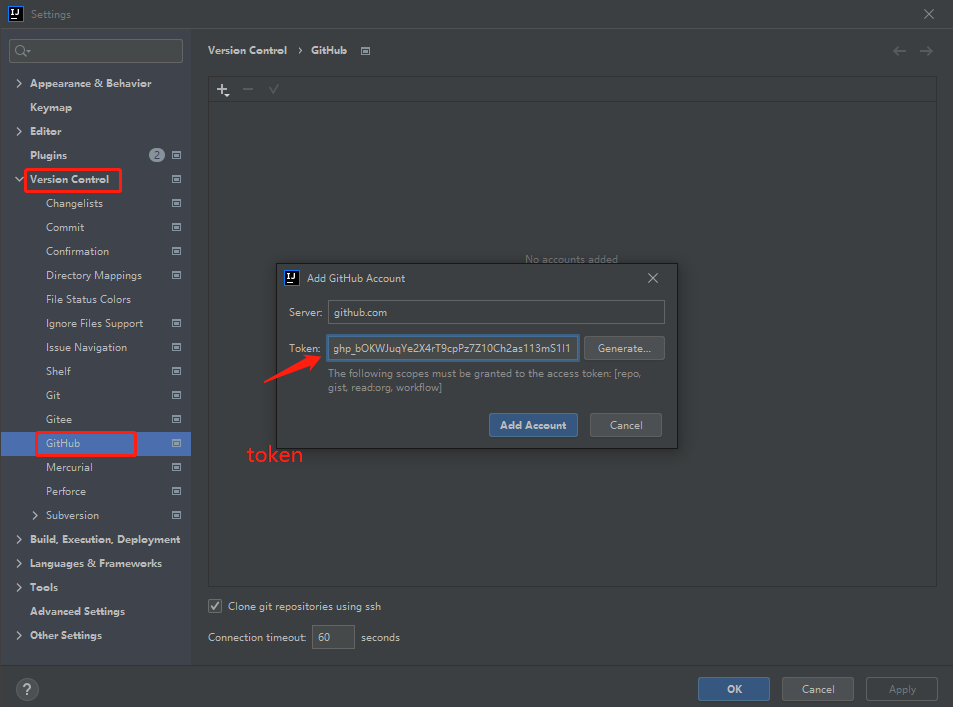This screenshot has width=953, height=707.
Task: Click the project icon beside Gitee row
Action: click(176, 419)
